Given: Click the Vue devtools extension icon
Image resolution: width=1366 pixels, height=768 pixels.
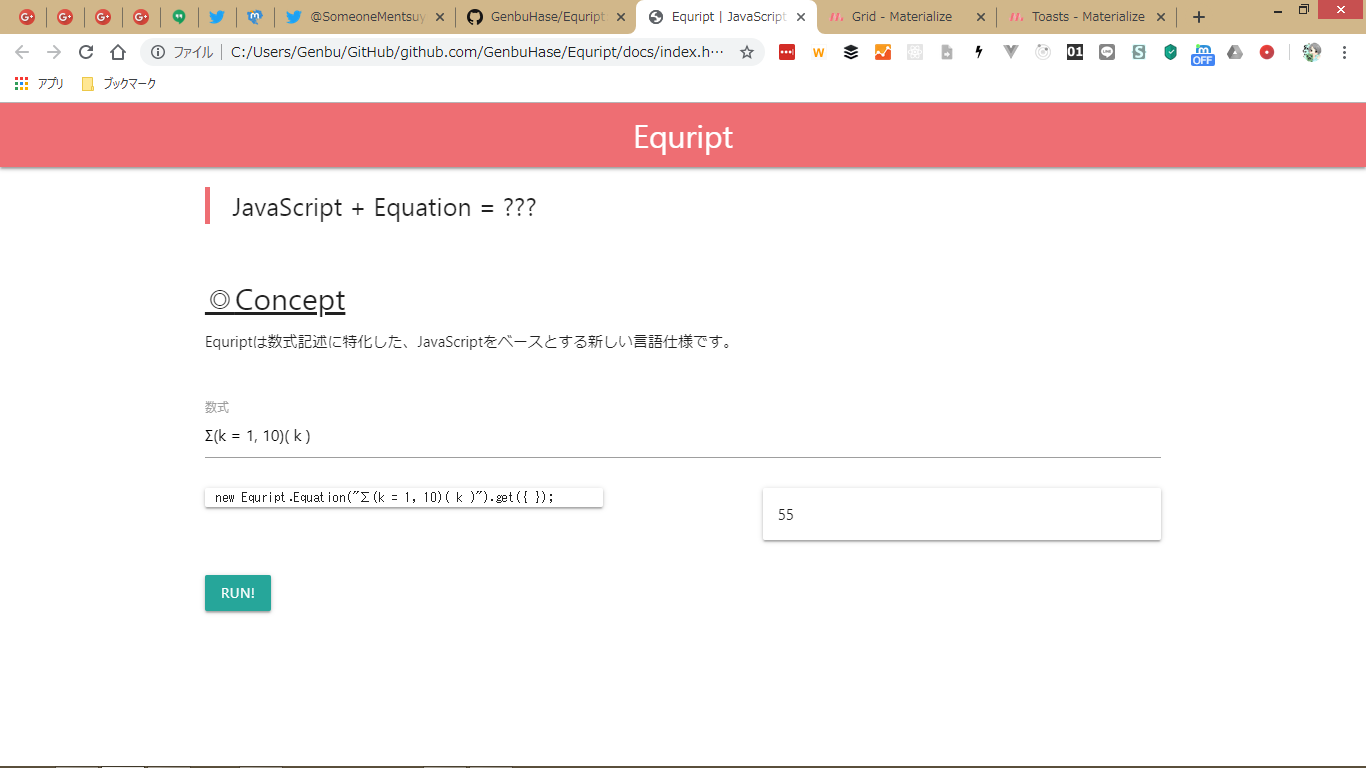Looking at the screenshot, I should (x=1011, y=53).
